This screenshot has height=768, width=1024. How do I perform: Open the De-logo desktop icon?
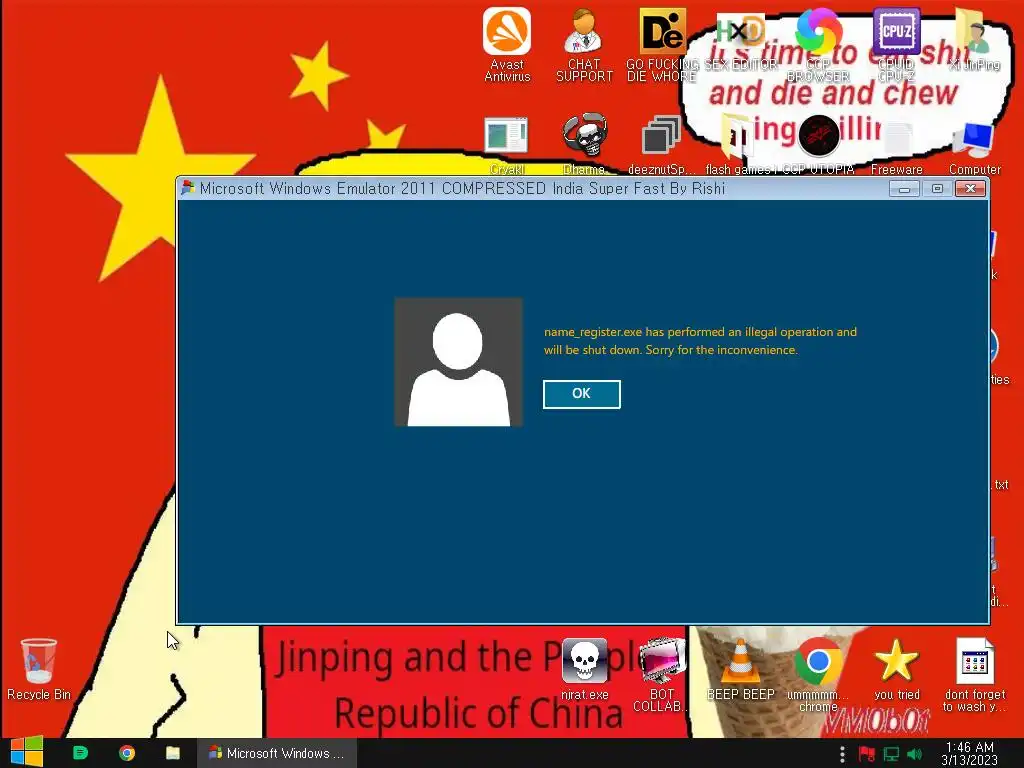click(662, 44)
